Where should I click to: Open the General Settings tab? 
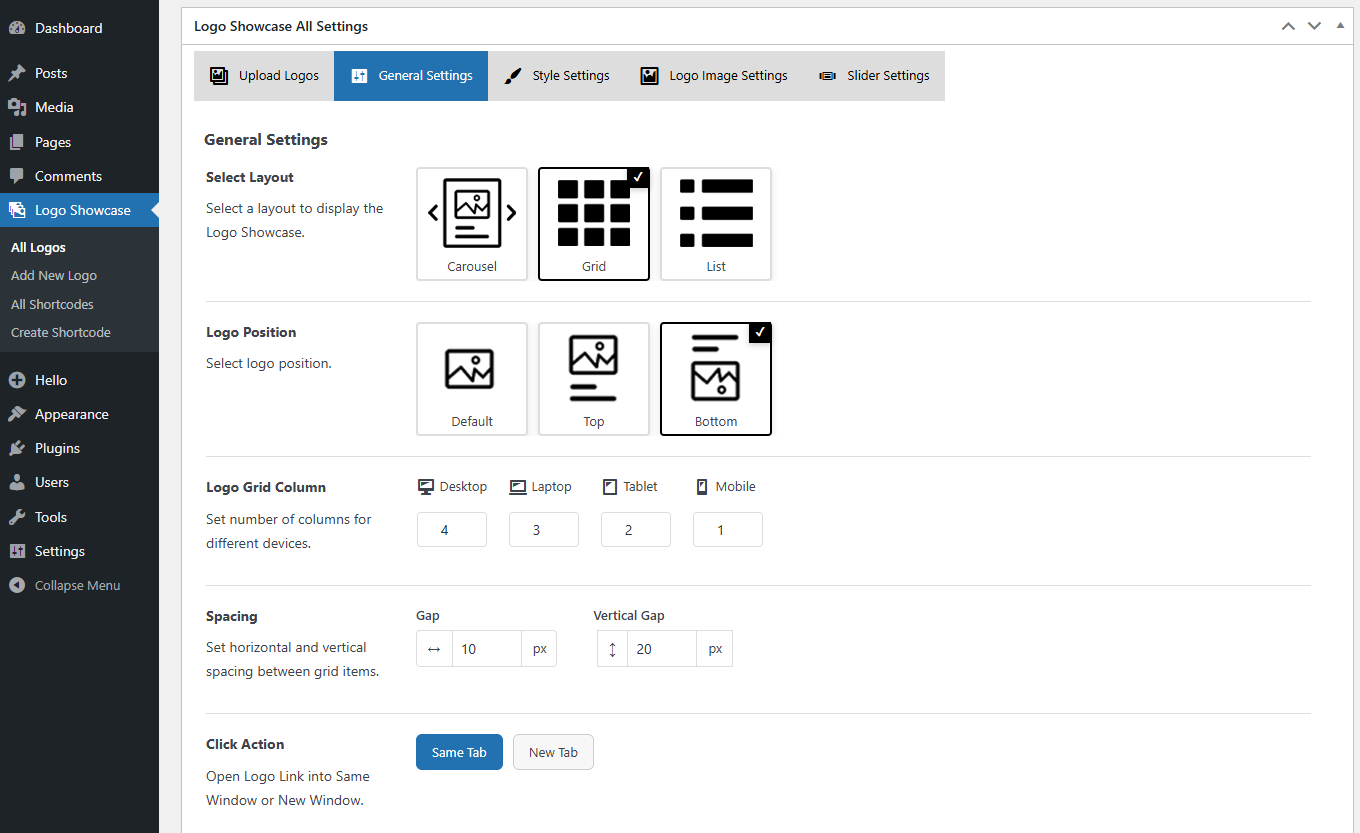411,76
